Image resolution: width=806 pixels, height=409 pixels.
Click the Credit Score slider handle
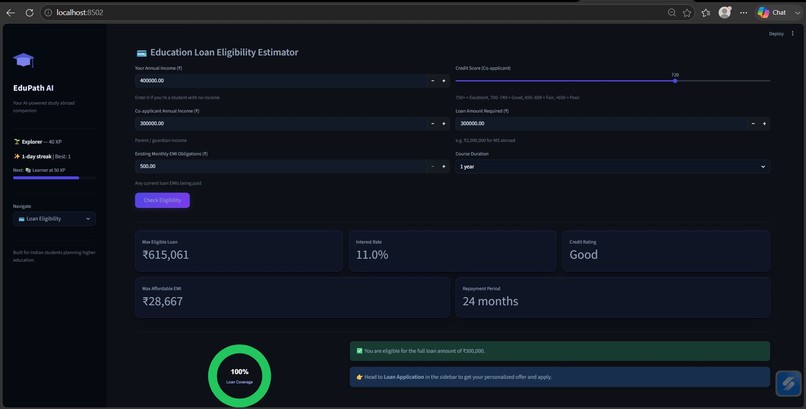[x=675, y=81]
